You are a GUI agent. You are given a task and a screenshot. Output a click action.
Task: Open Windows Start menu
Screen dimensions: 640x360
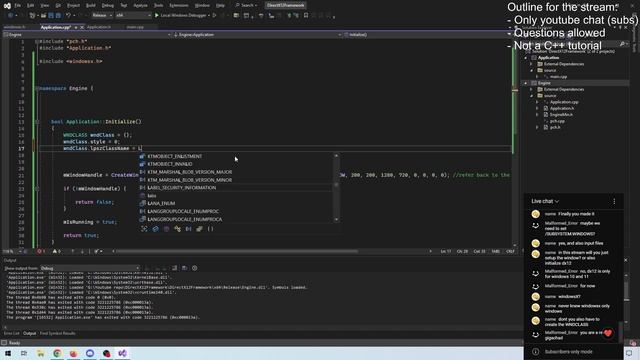coord(8,353)
